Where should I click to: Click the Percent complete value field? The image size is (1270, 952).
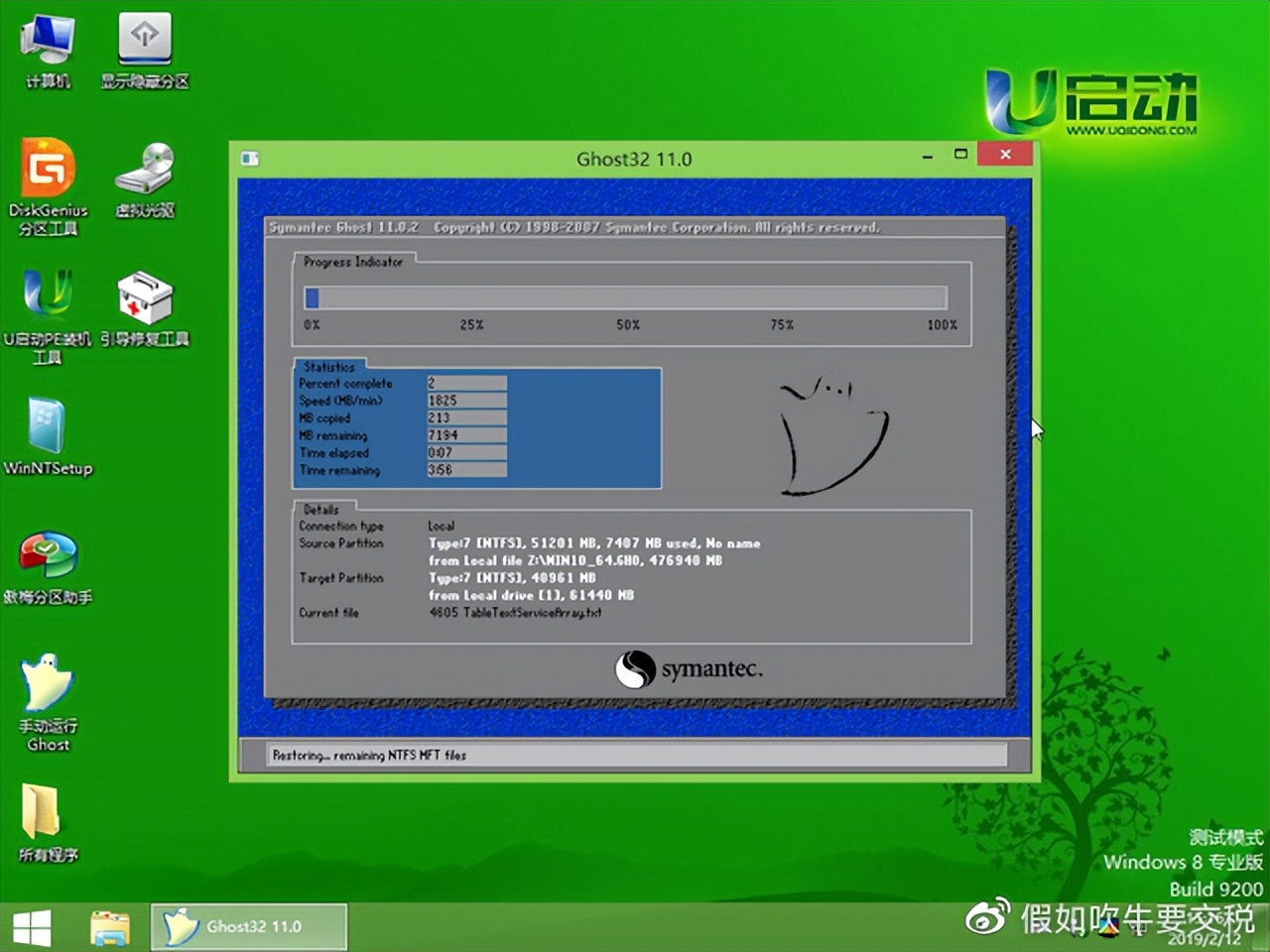(466, 383)
